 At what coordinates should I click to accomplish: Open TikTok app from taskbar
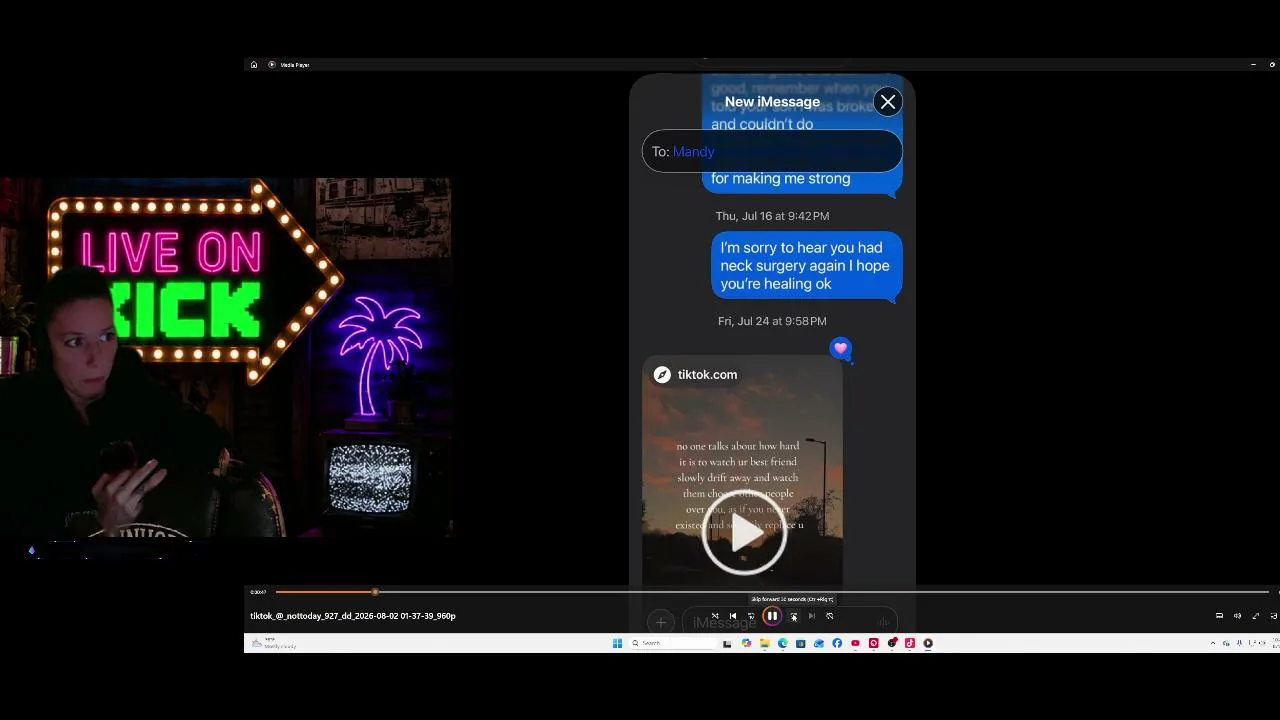click(x=909, y=643)
